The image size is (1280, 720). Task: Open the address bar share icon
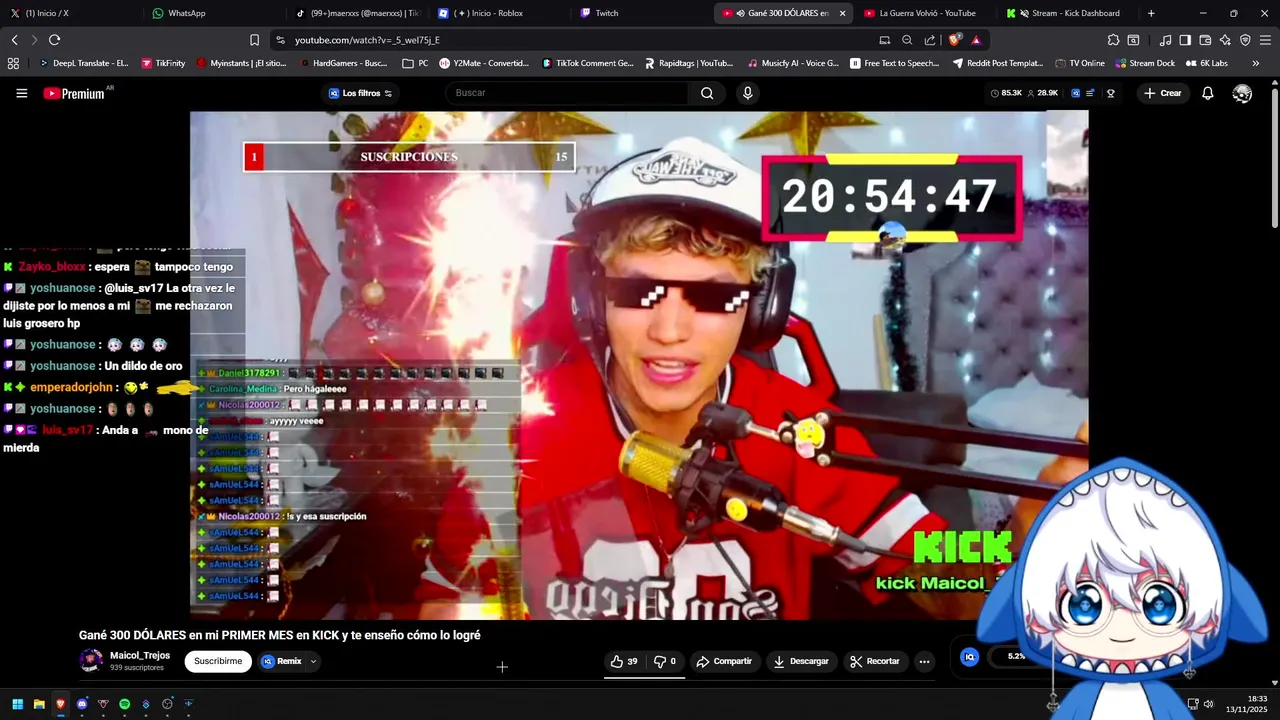pos(930,40)
